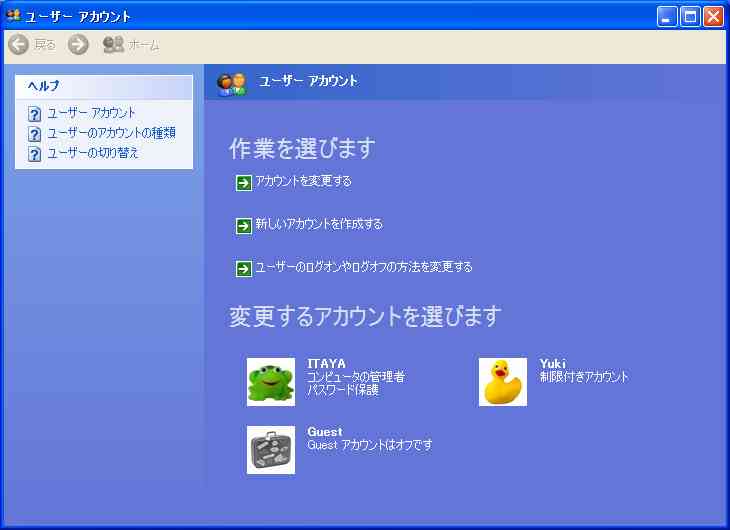Close the ユーザー アカウント window
730x530 pixels.
tap(713, 17)
